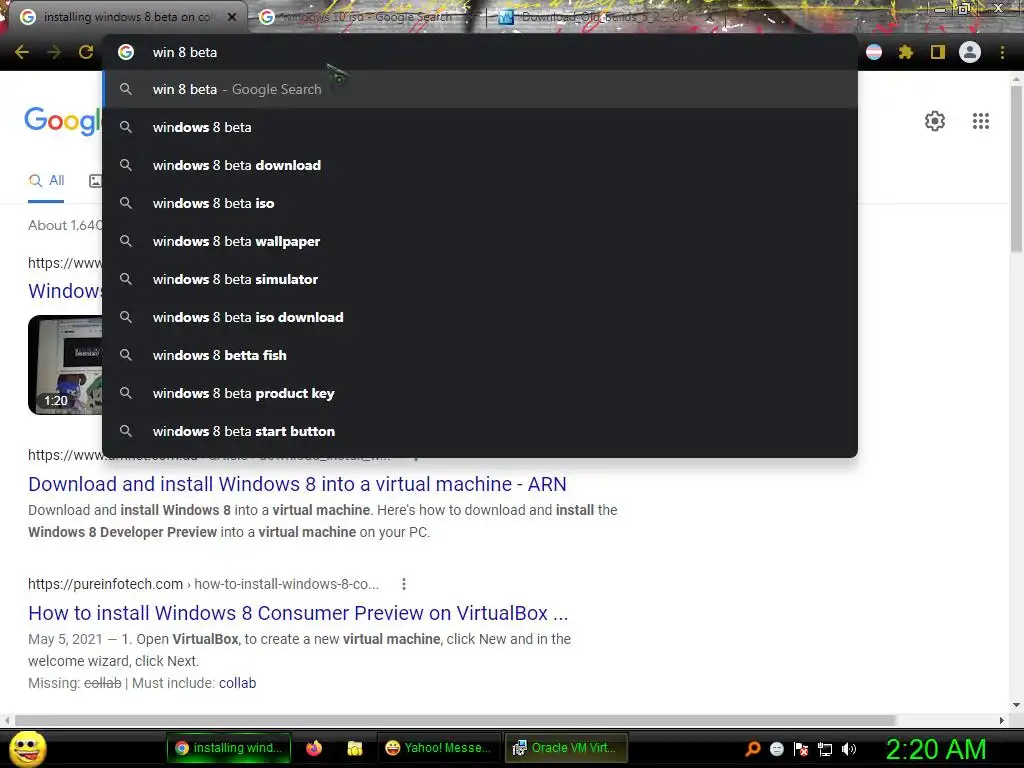Image resolution: width=1024 pixels, height=768 pixels.
Task: Switch to the 'windows 10 iso' search tab
Action: click(366, 17)
